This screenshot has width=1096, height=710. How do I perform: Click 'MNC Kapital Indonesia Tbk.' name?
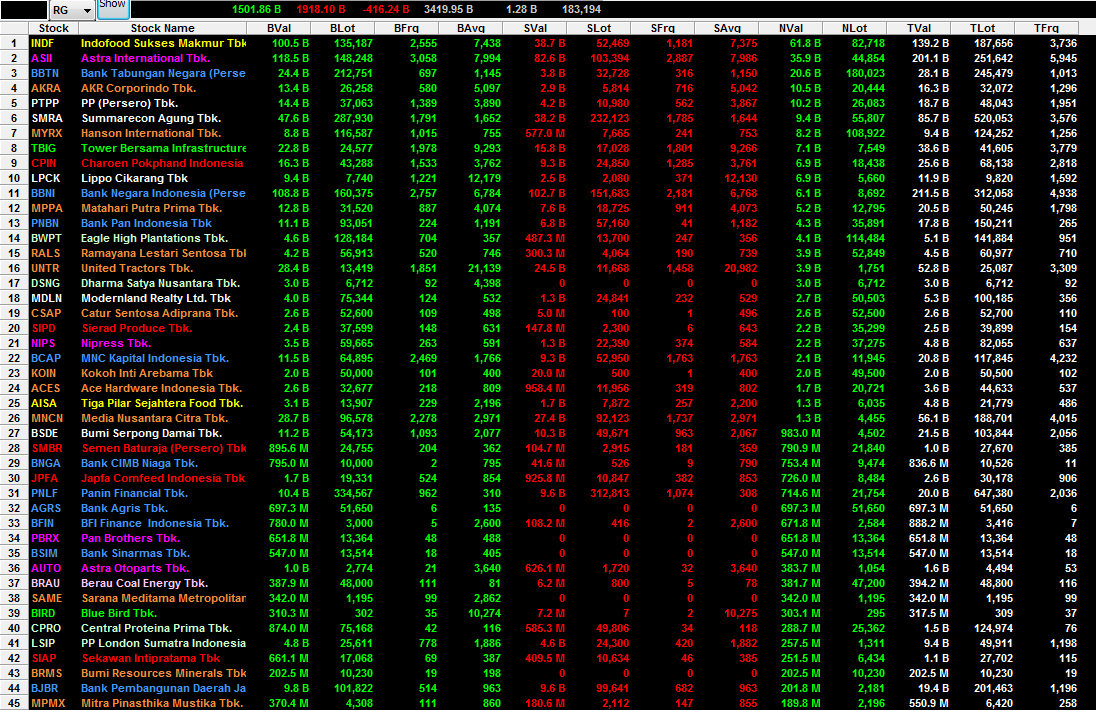(x=154, y=358)
